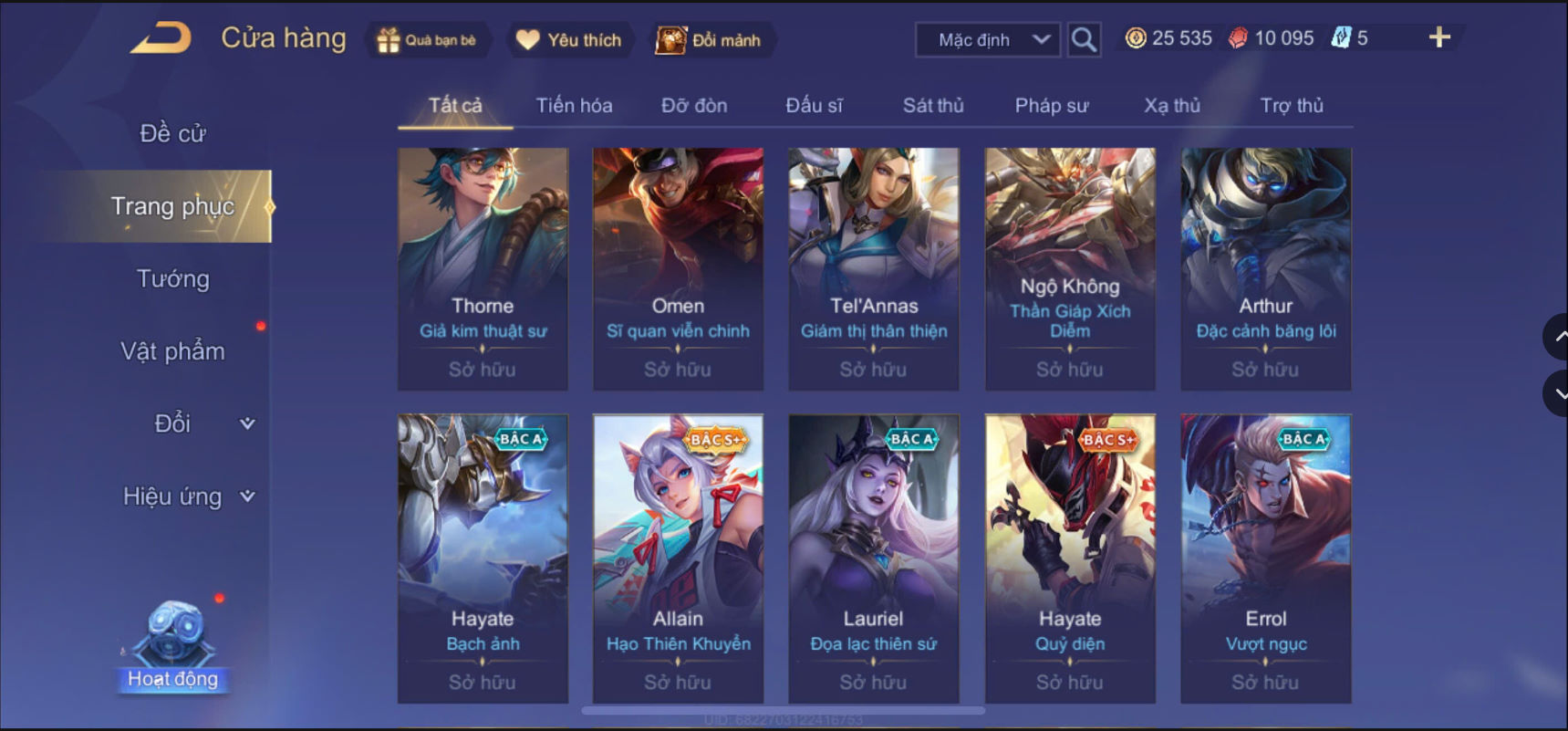Viewport: 1568px width, 731px height.
Task: Open the Mặc định sort dropdown
Action: click(x=988, y=40)
